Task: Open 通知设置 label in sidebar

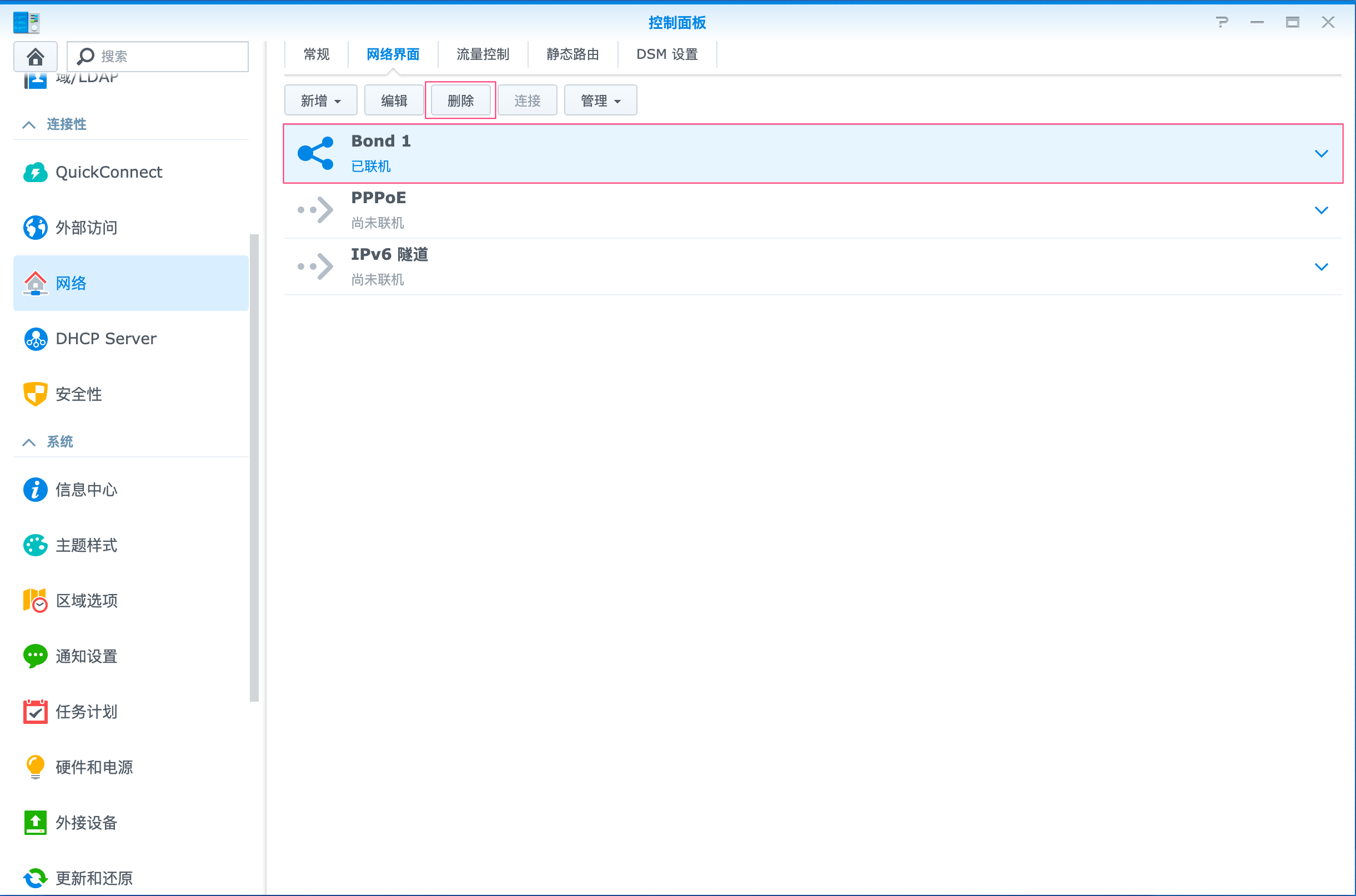Action: tap(87, 656)
